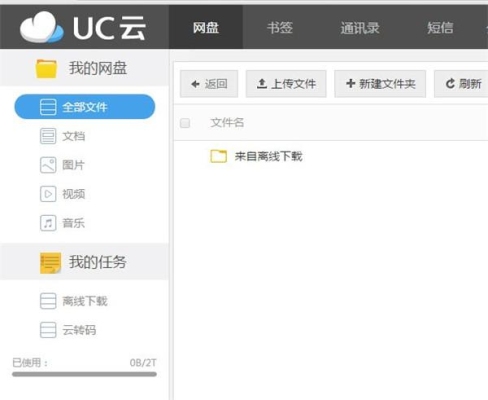This screenshot has height=400, width=488.
Task: Open the 通讯录 contacts tab
Action: click(360, 27)
